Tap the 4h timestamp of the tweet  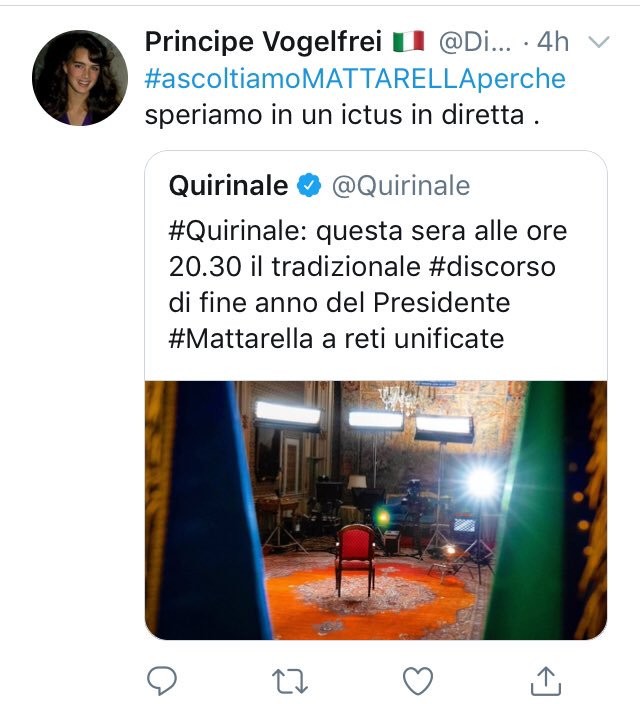coord(553,42)
